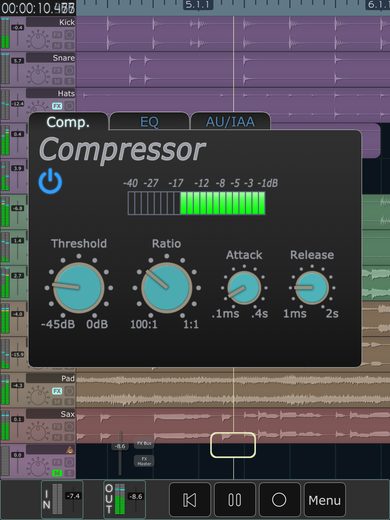Arm the Sax track for recording
This screenshot has height=520, width=390.
point(69,427)
